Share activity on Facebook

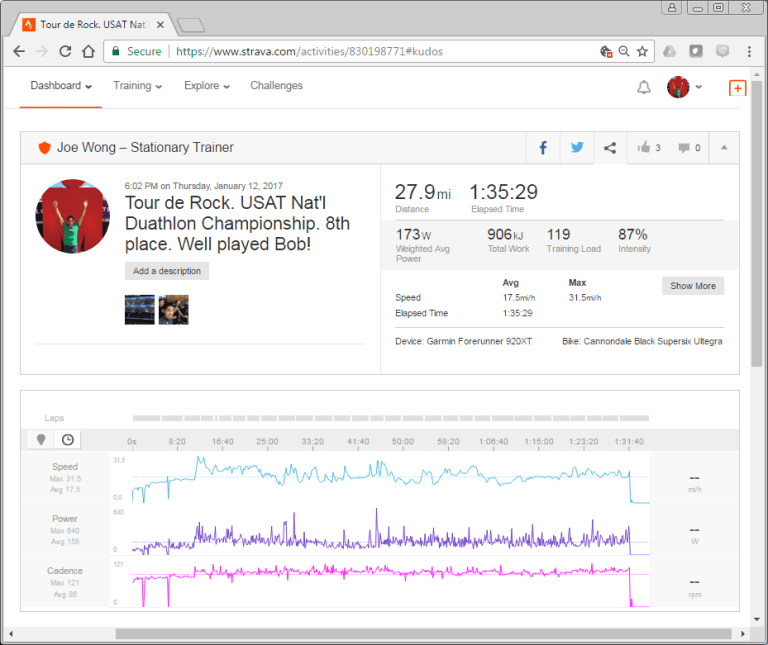pyautogui.click(x=543, y=148)
